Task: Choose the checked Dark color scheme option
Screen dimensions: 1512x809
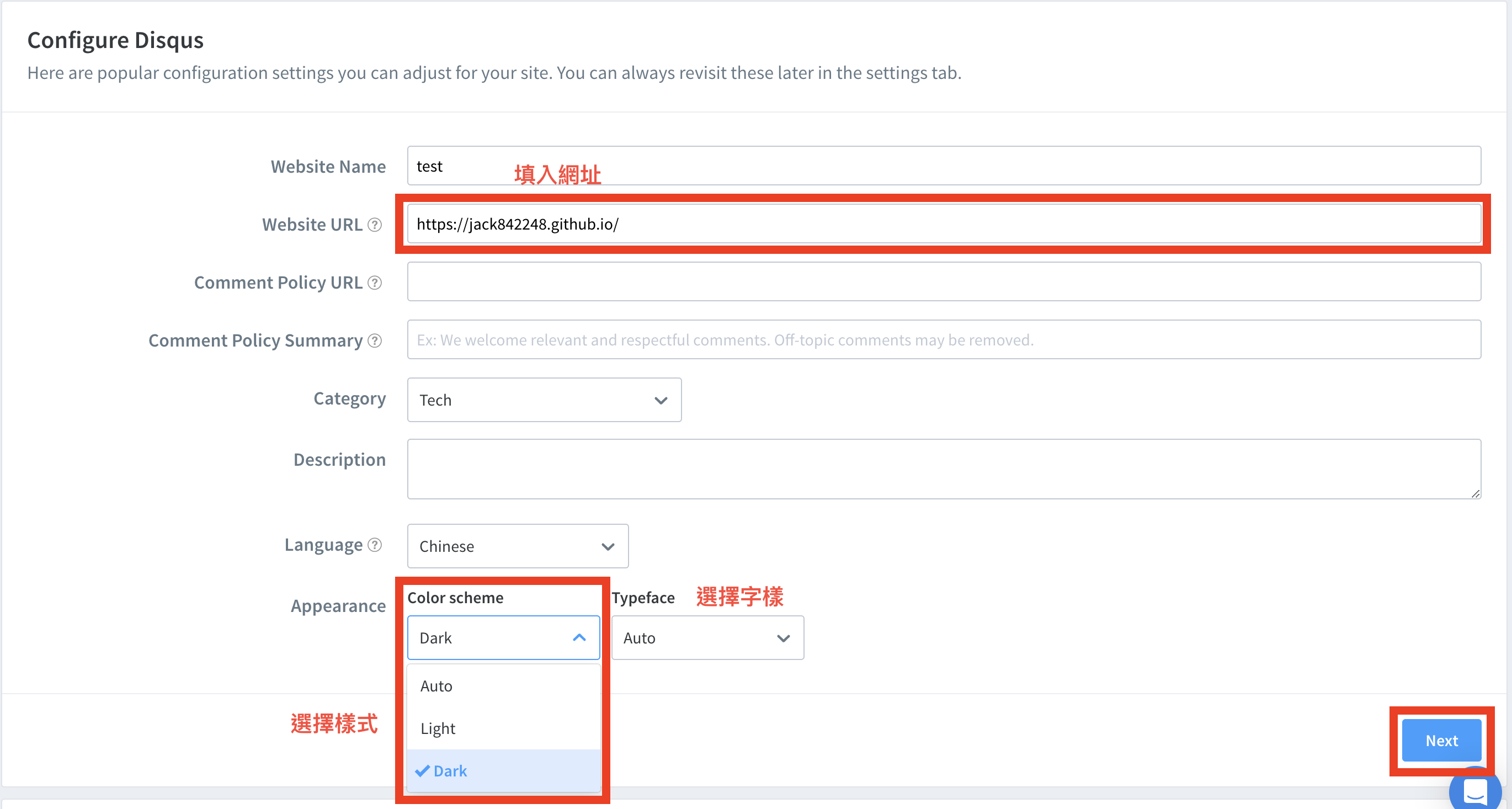Action: coord(503,770)
